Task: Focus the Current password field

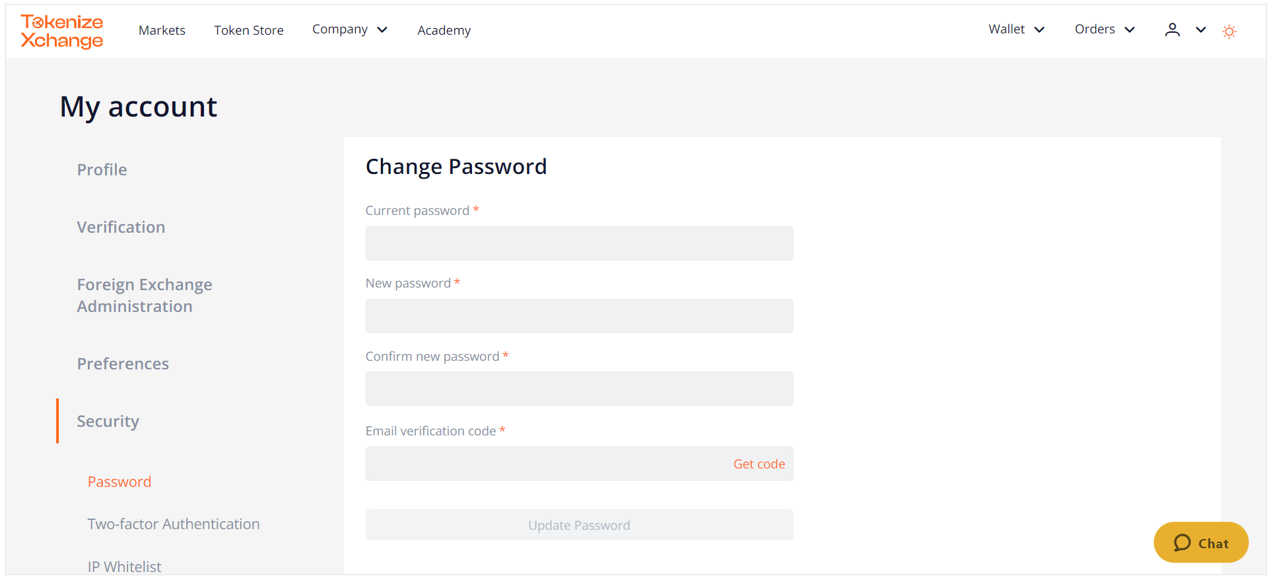Action: (579, 243)
